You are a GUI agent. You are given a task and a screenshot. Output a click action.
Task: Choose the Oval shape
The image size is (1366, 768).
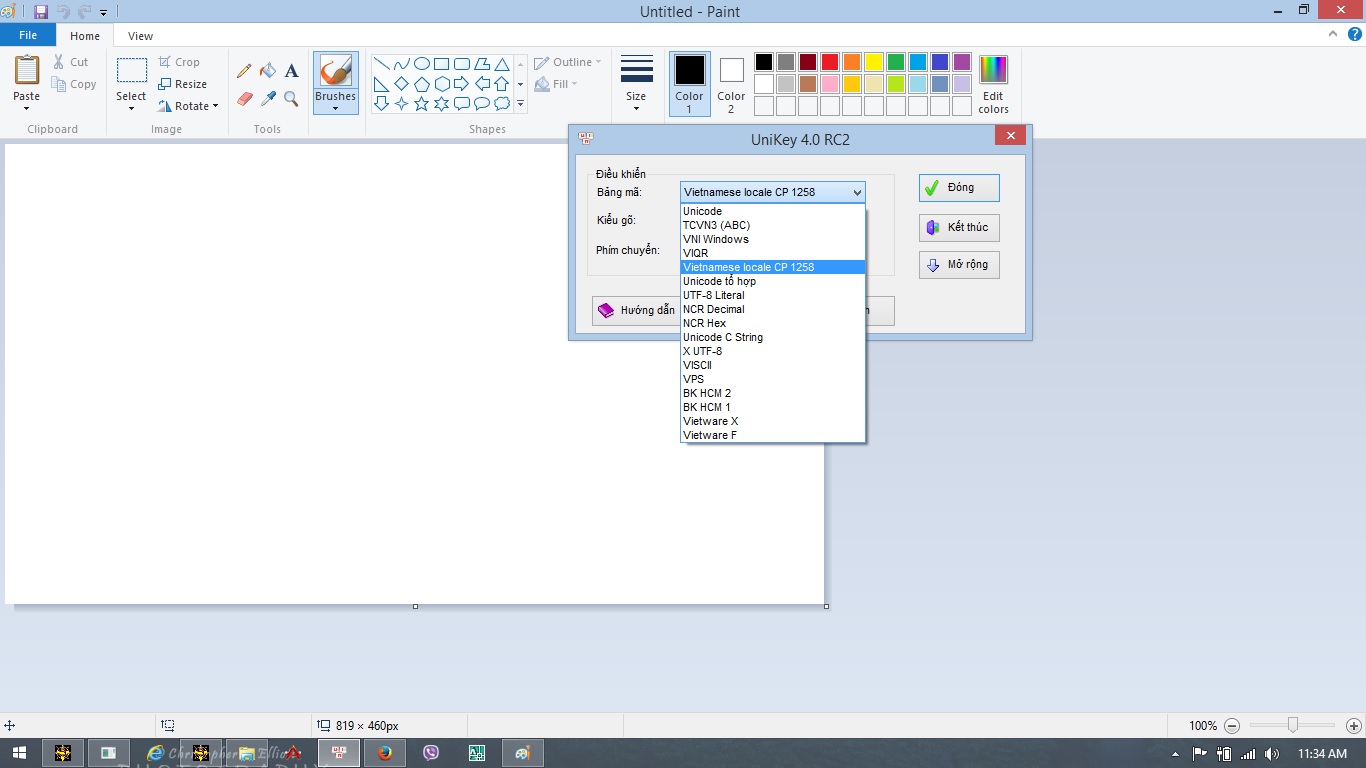pyautogui.click(x=421, y=63)
